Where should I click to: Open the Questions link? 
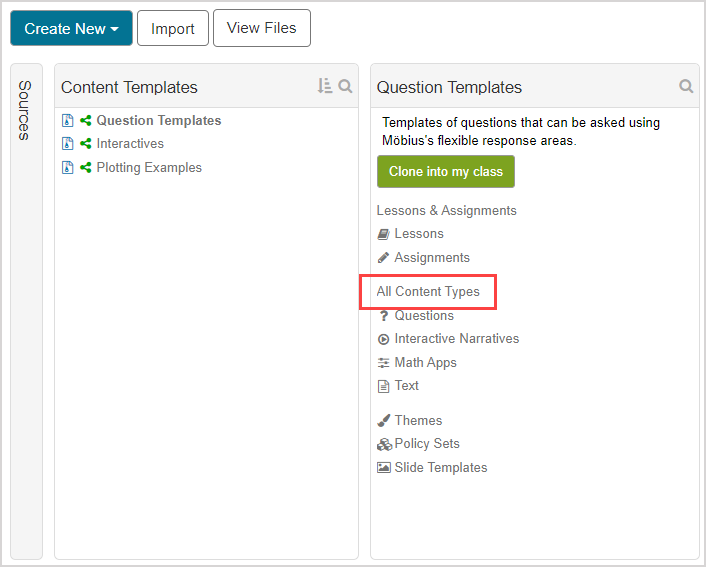pyautogui.click(x=424, y=316)
